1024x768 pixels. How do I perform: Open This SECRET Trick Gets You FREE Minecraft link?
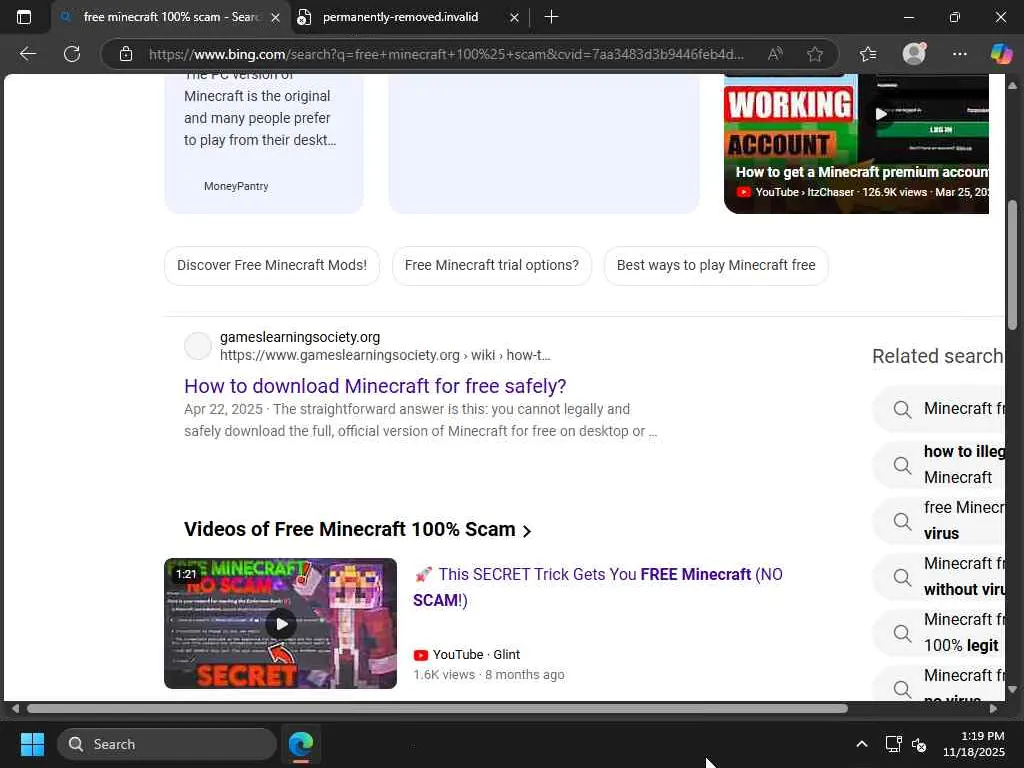[598, 587]
